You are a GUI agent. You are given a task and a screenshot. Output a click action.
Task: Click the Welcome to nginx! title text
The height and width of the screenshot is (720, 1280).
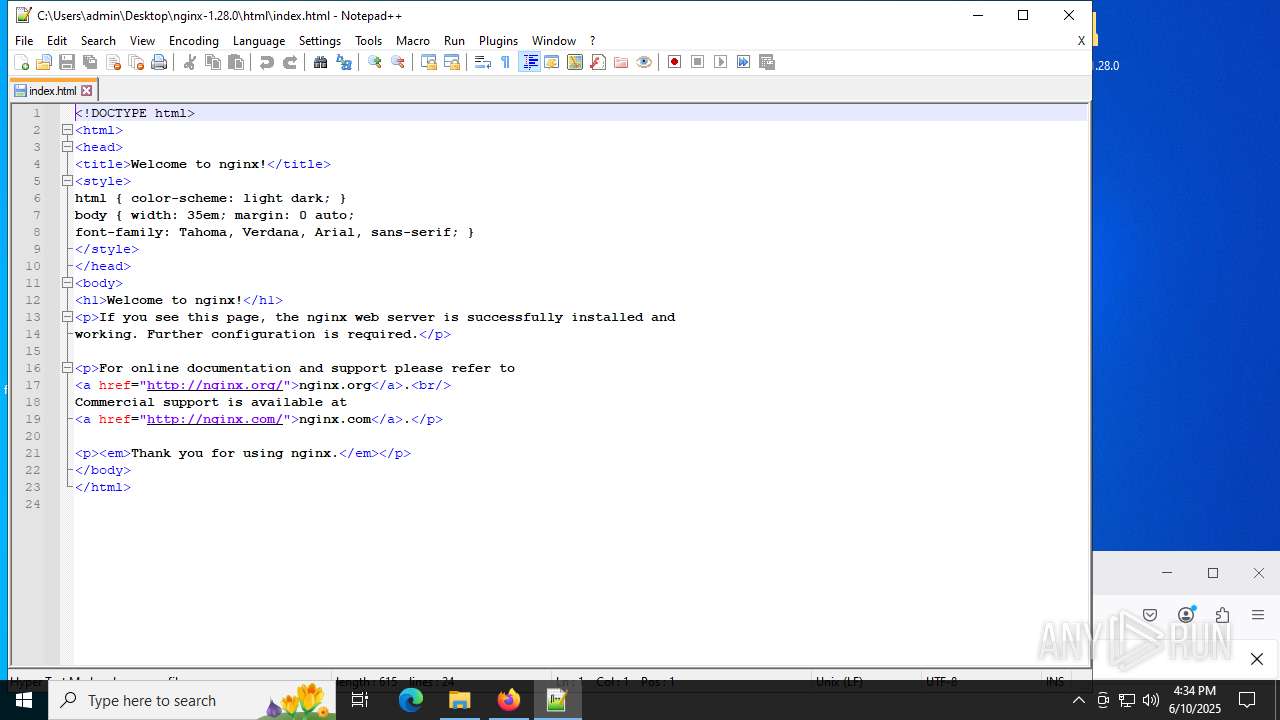coord(198,164)
